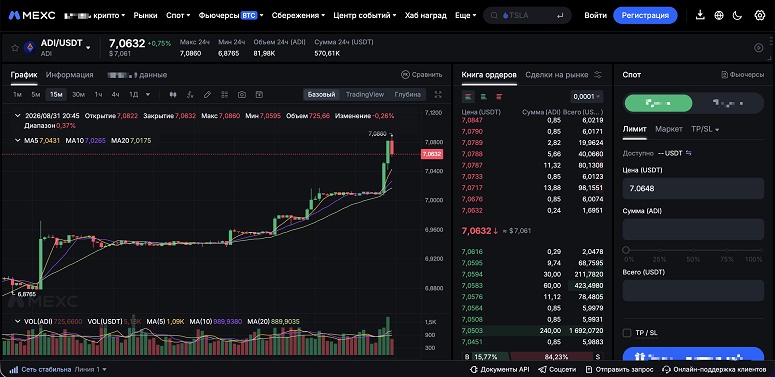The image size is (775, 377).
Task: Open candlestick chart type icon
Action: (x=173, y=94)
